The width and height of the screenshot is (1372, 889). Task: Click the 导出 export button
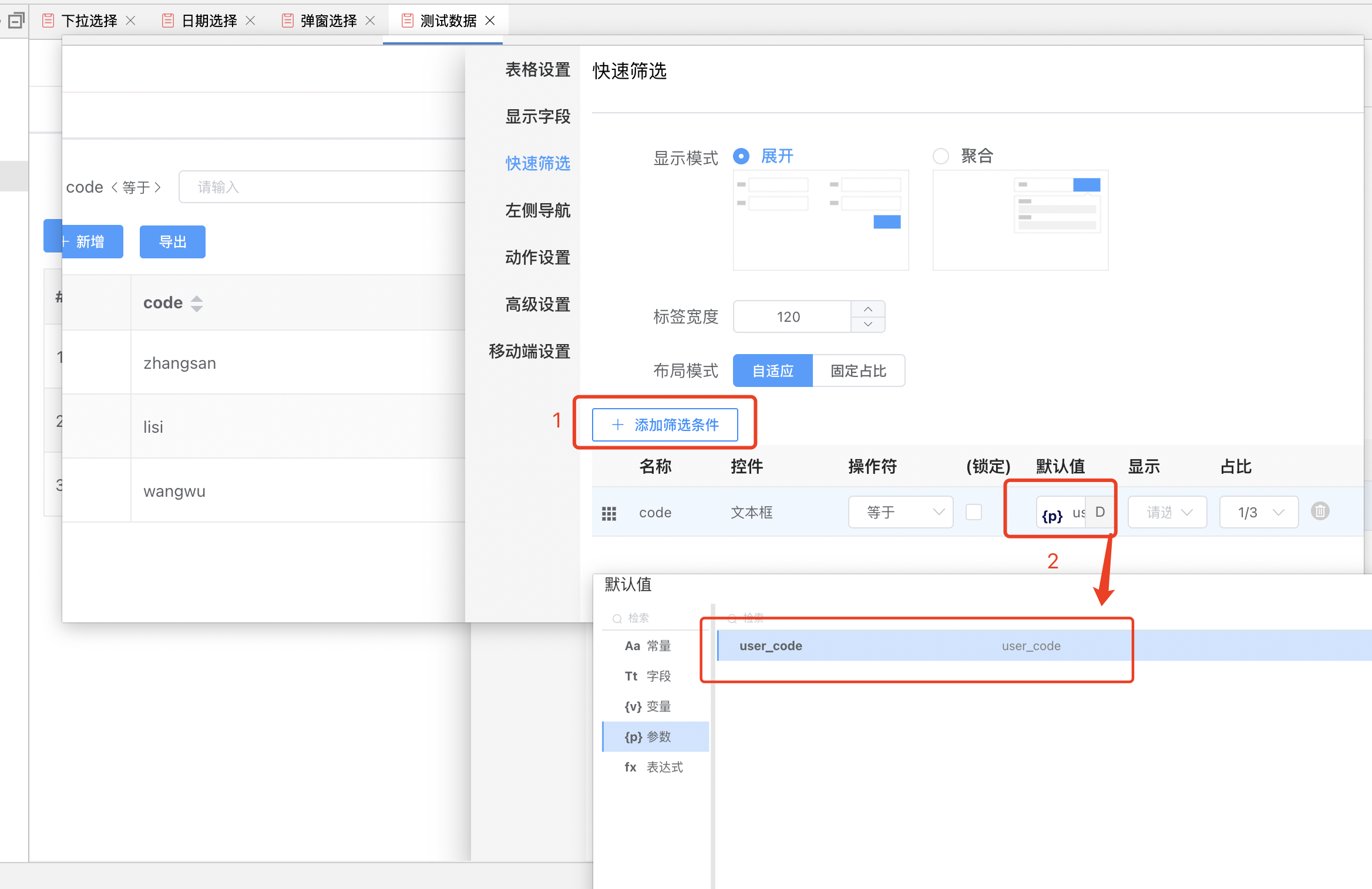tap(173, 242)
